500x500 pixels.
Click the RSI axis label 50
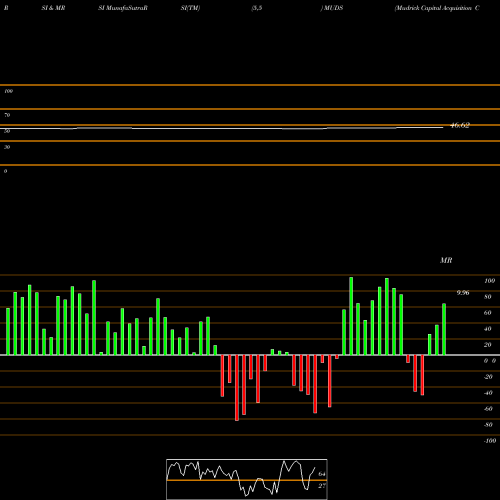[7, 131]
